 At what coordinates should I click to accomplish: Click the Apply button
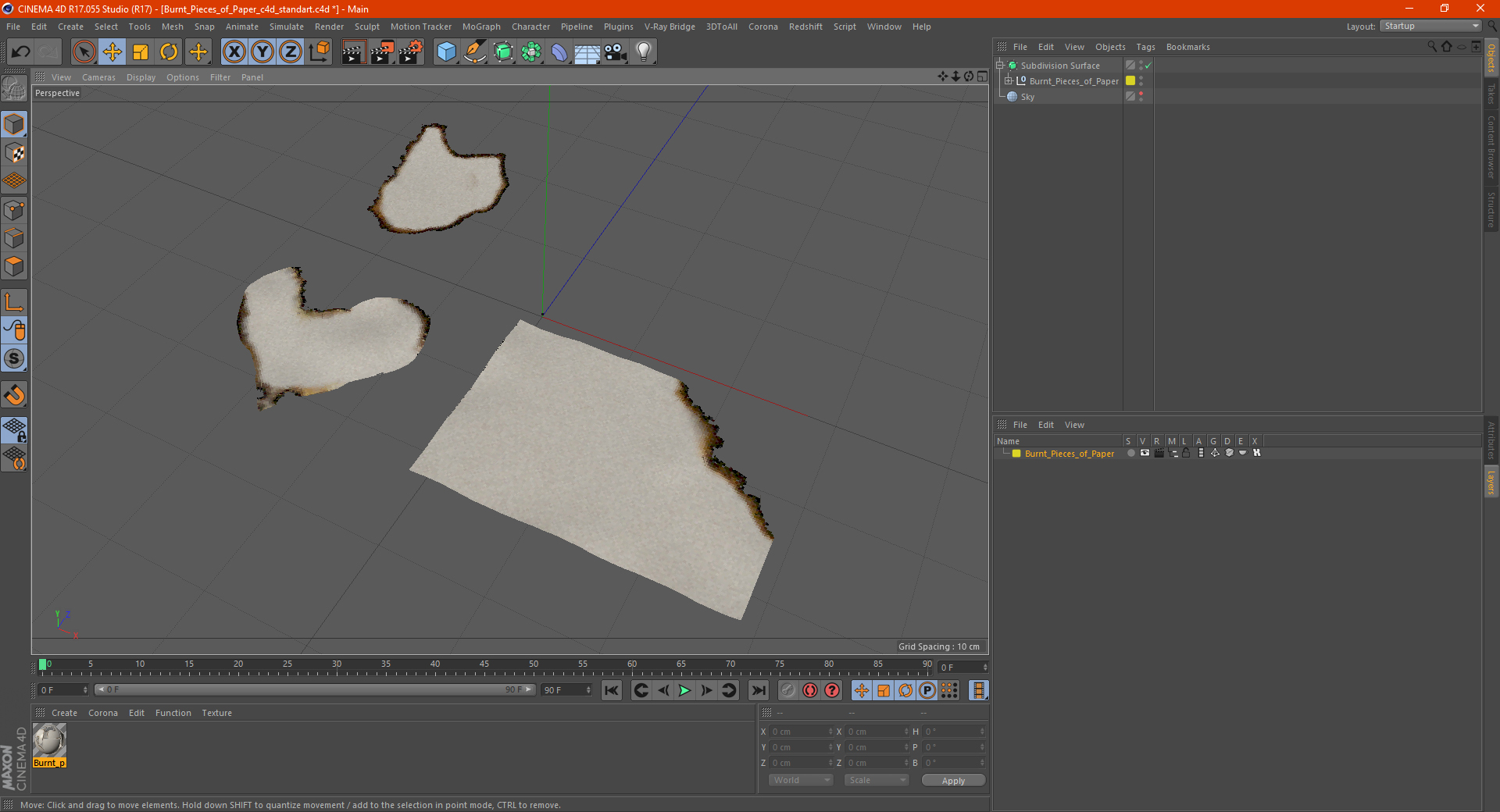tap(953, 781)
